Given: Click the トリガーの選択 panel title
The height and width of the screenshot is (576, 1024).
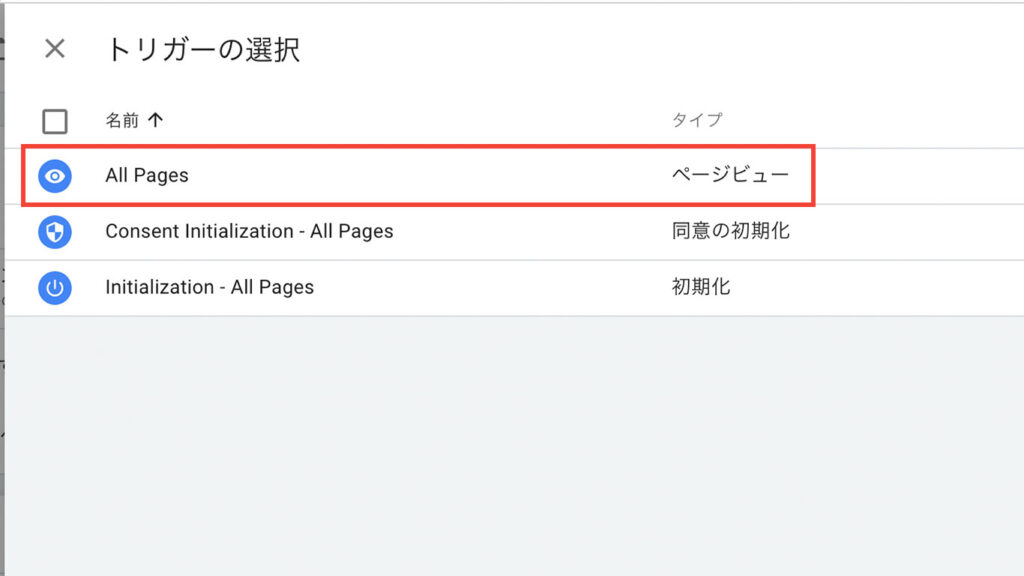Looking at the screenshot, I should point(203,50).
